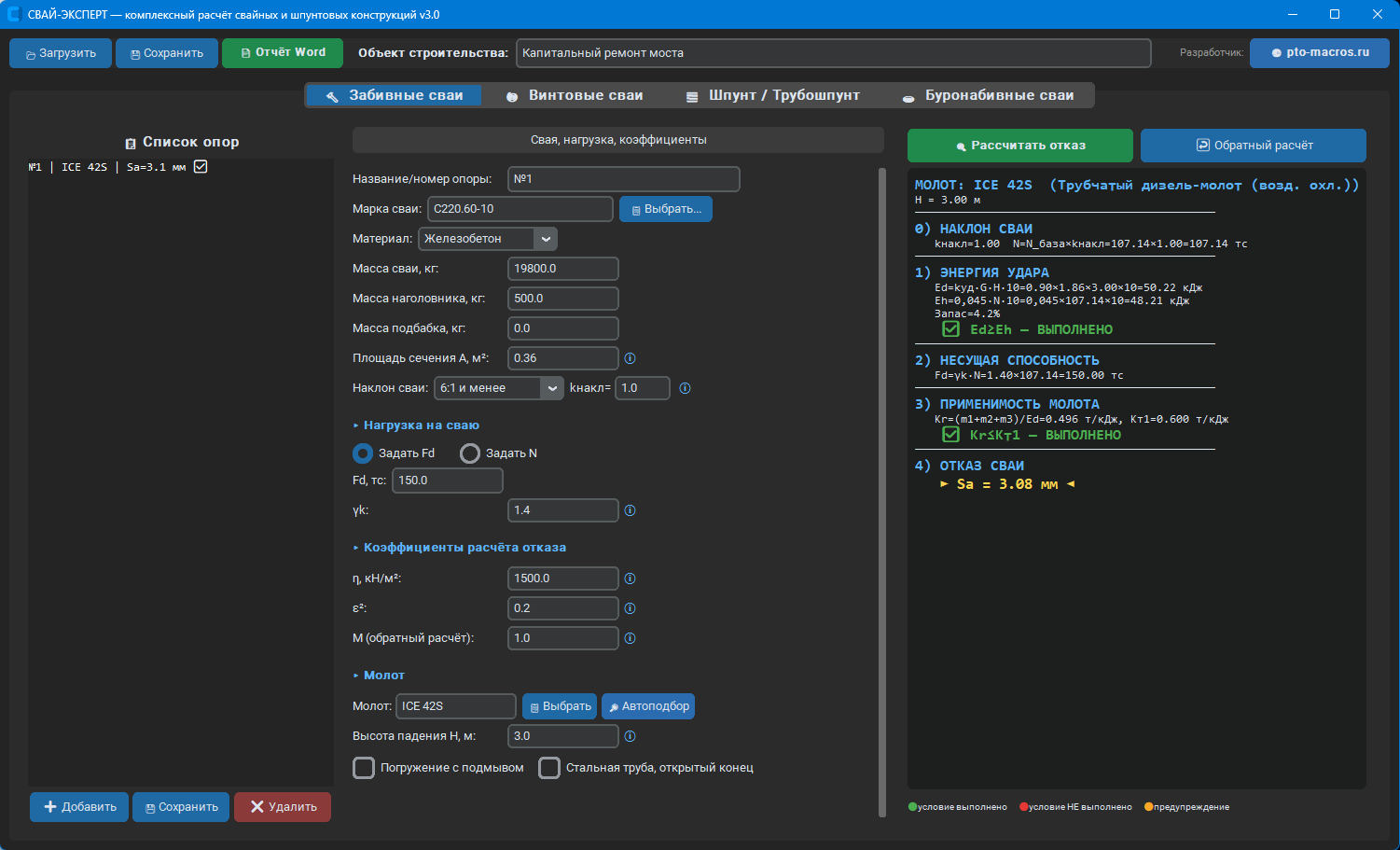1400x850 pixels.
Task: Click info icon for М (обратный расчёт)
Action: pyautogui.click(x=630, y=638)
